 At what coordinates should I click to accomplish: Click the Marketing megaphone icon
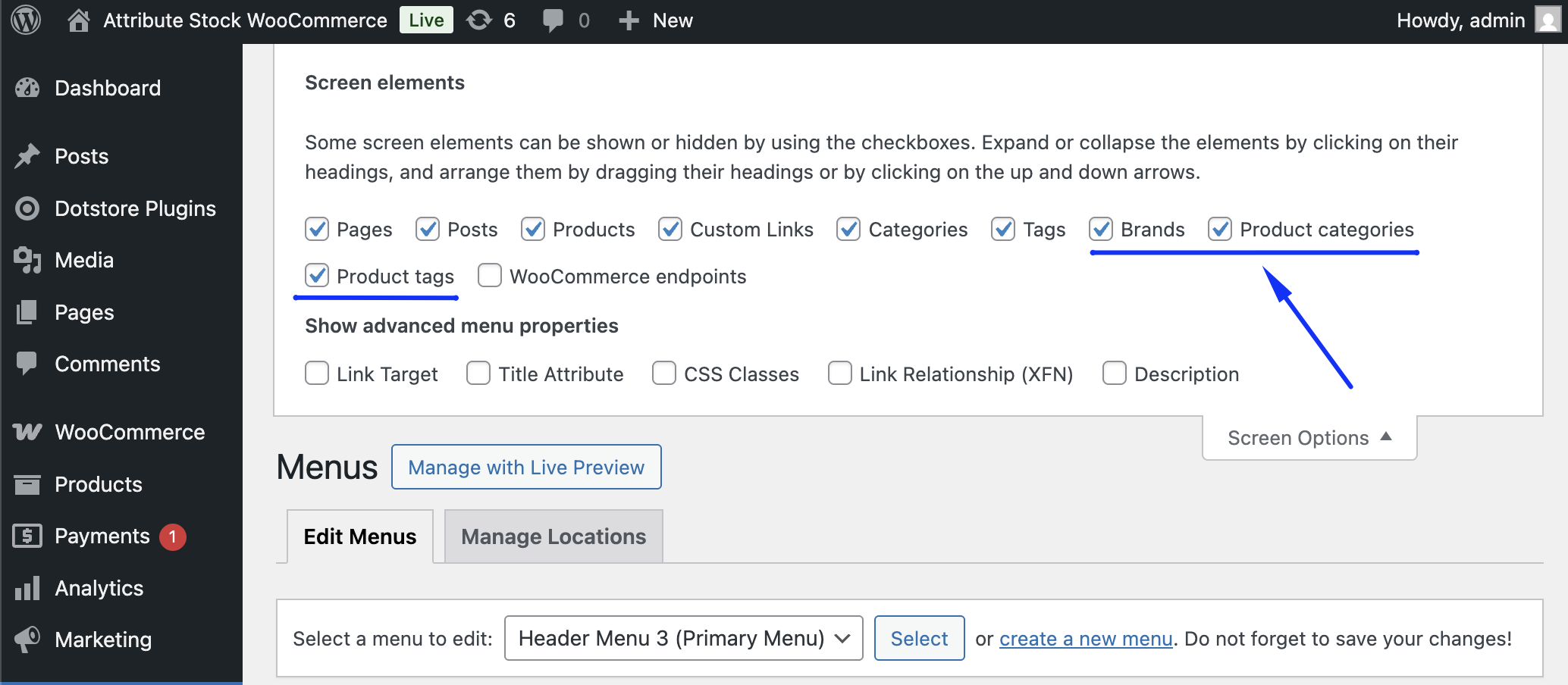click(x=27, y=640)
